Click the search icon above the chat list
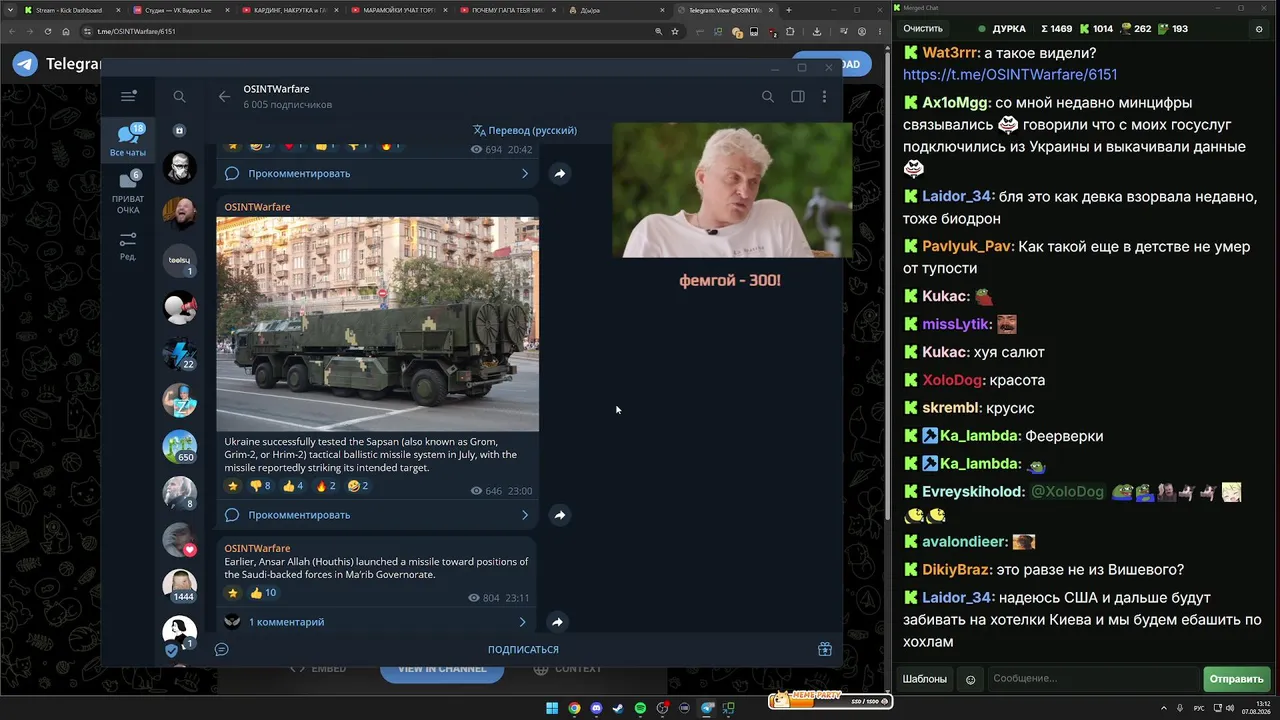Image resolution: width=1280 pixels, height=720 pixels. tap(179, 96)
